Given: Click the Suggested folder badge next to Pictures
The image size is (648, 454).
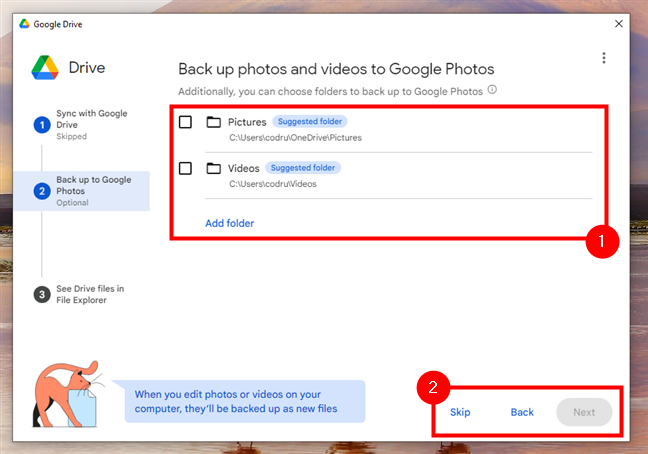Looking at the screenshot, I should [x=310, y=121].
